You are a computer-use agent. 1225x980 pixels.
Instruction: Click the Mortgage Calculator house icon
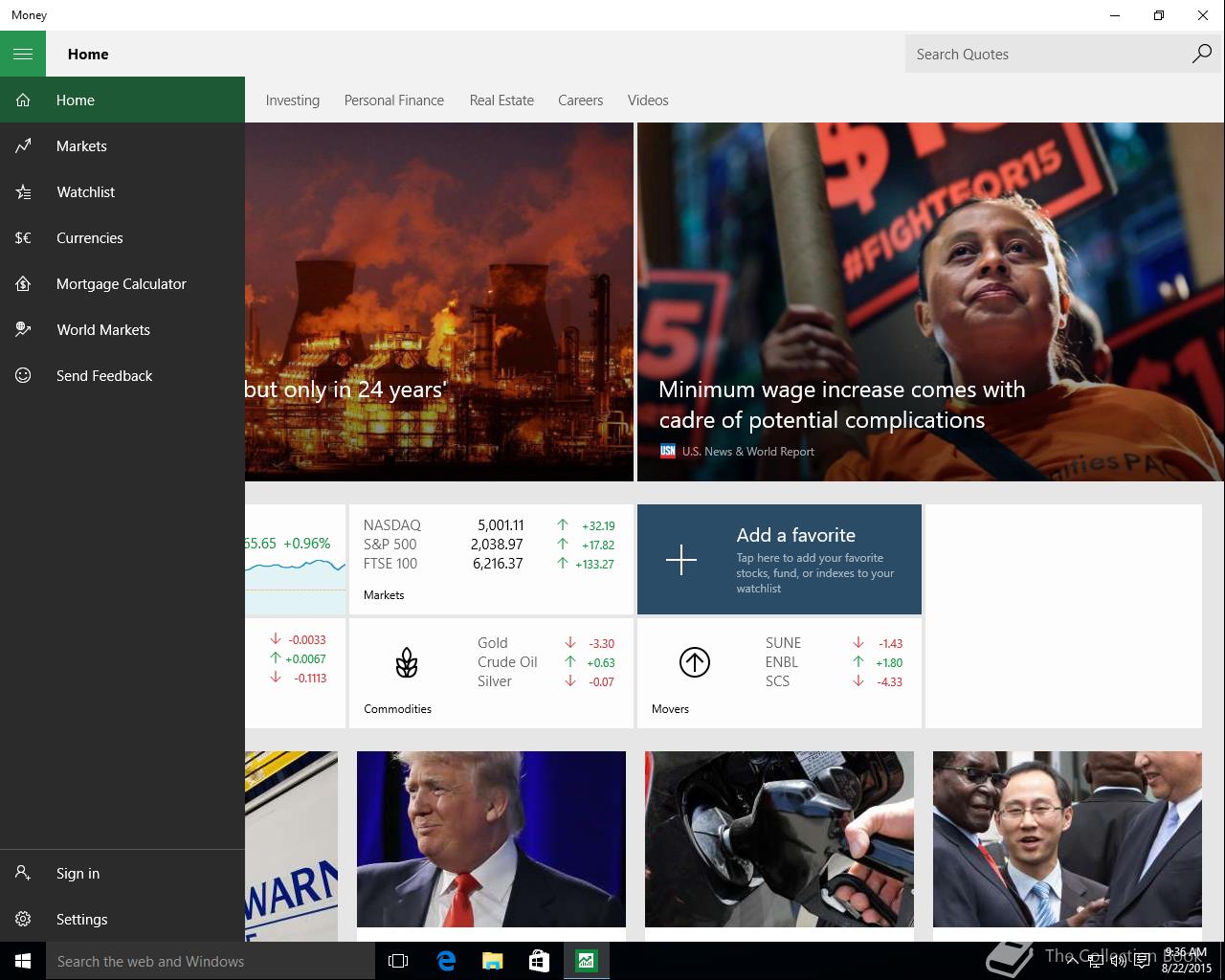coord(23,283)
